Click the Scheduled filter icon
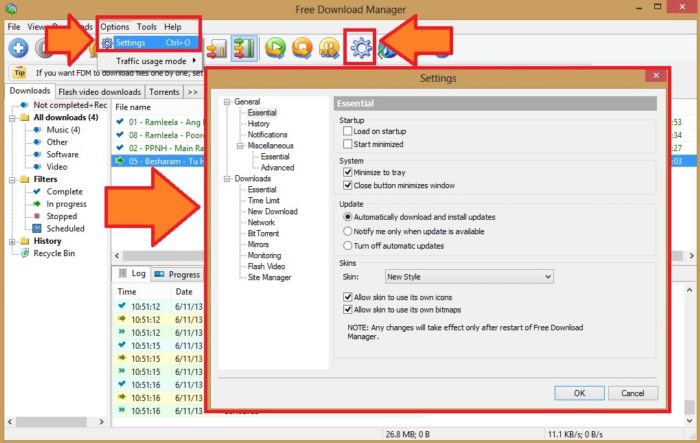 pos(37,228)
